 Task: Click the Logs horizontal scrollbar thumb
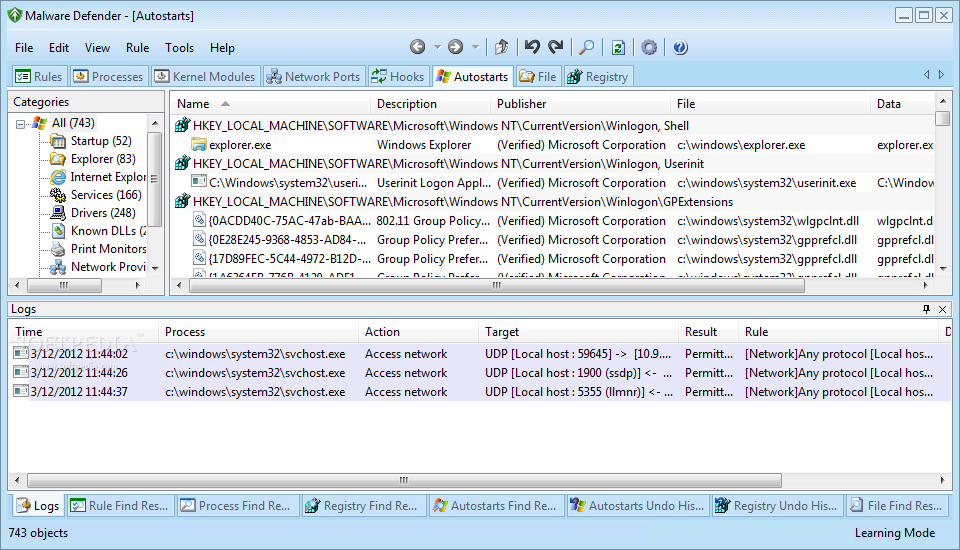[404, 480]
